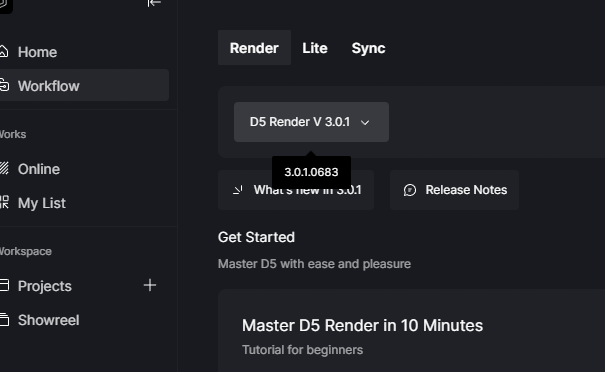Click the 3.0.1.0683 version tooltip
605x372 pixels.
pyautogui.click(x=311, y=172)
